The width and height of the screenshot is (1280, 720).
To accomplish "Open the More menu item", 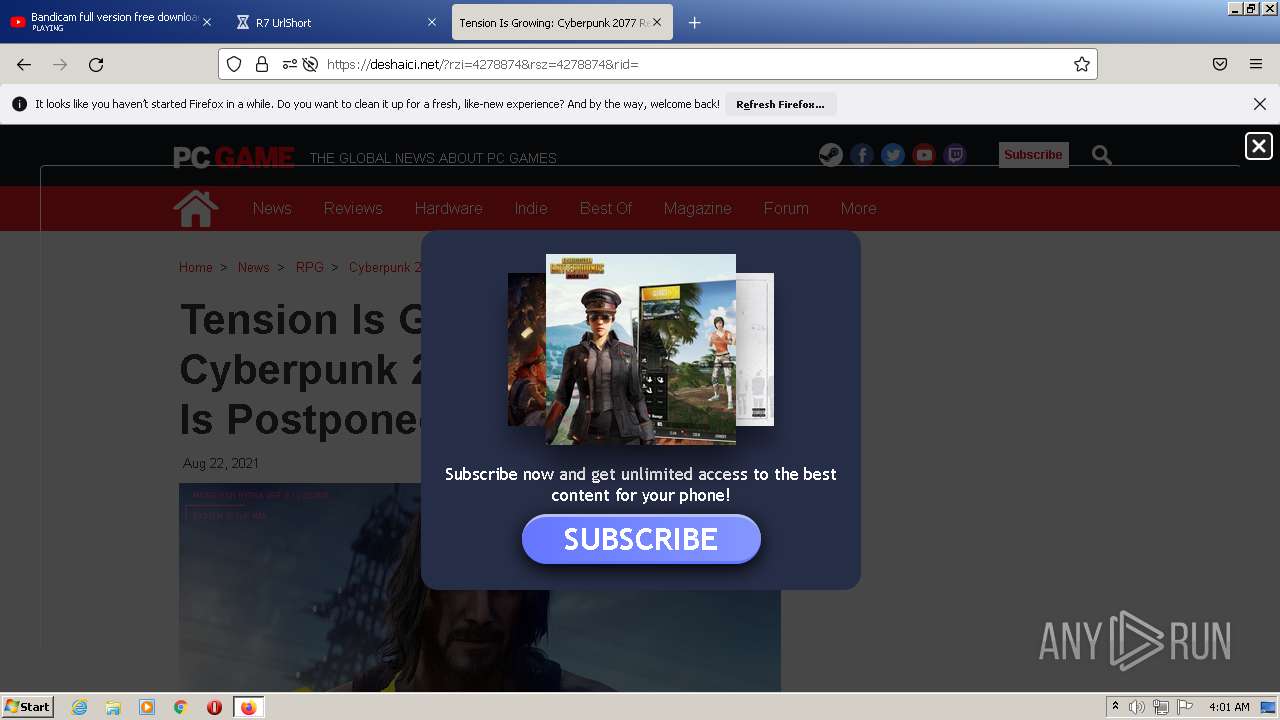I will pyautogui.click(x=859, y=208).
